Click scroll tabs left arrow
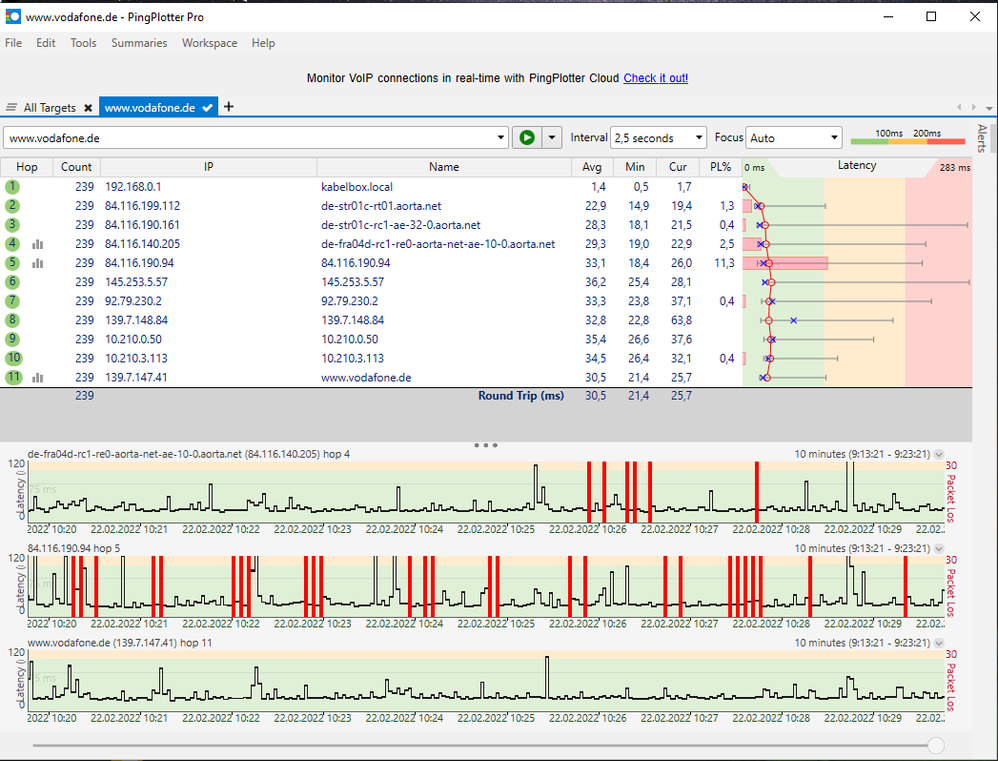 [x=959, y=108]
